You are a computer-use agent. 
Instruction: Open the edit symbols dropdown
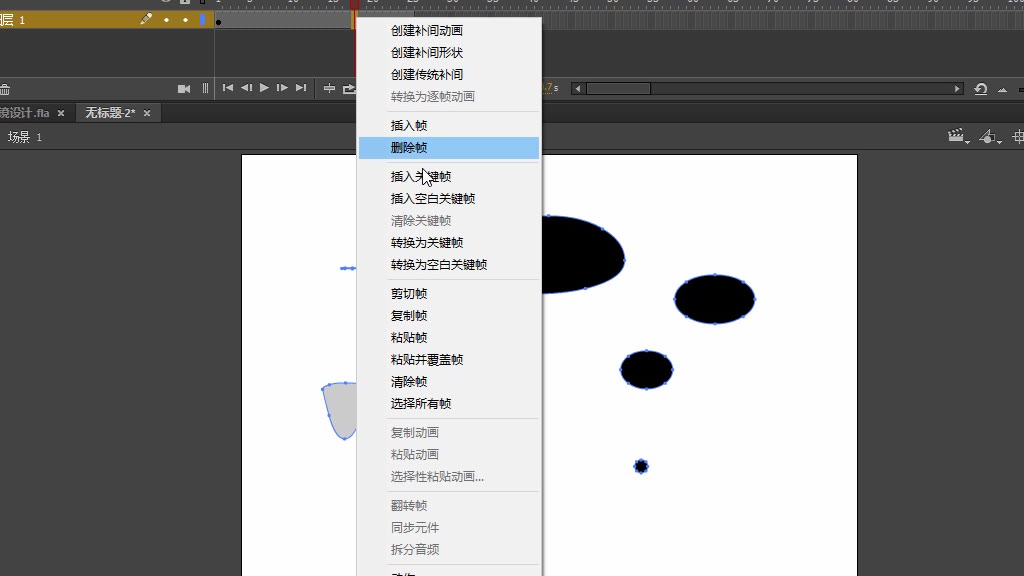990,137
